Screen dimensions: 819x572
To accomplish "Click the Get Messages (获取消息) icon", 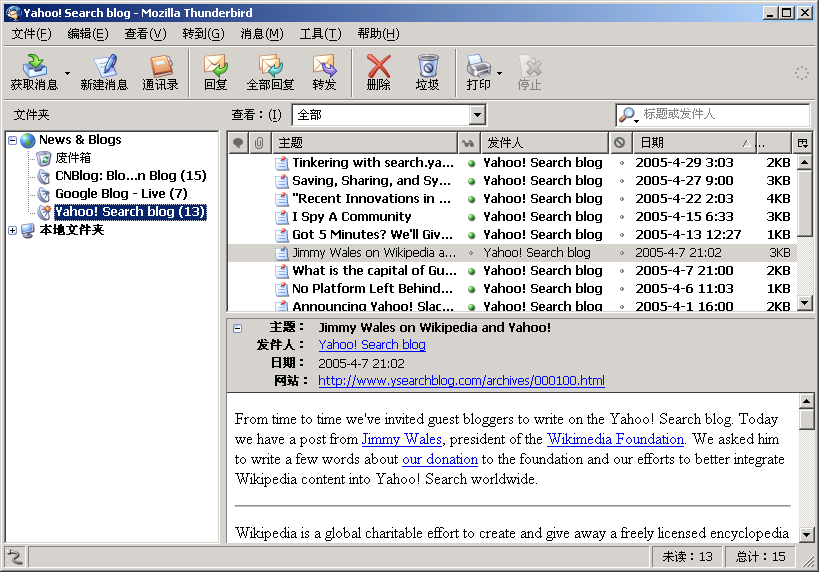I will coord(34,66).
